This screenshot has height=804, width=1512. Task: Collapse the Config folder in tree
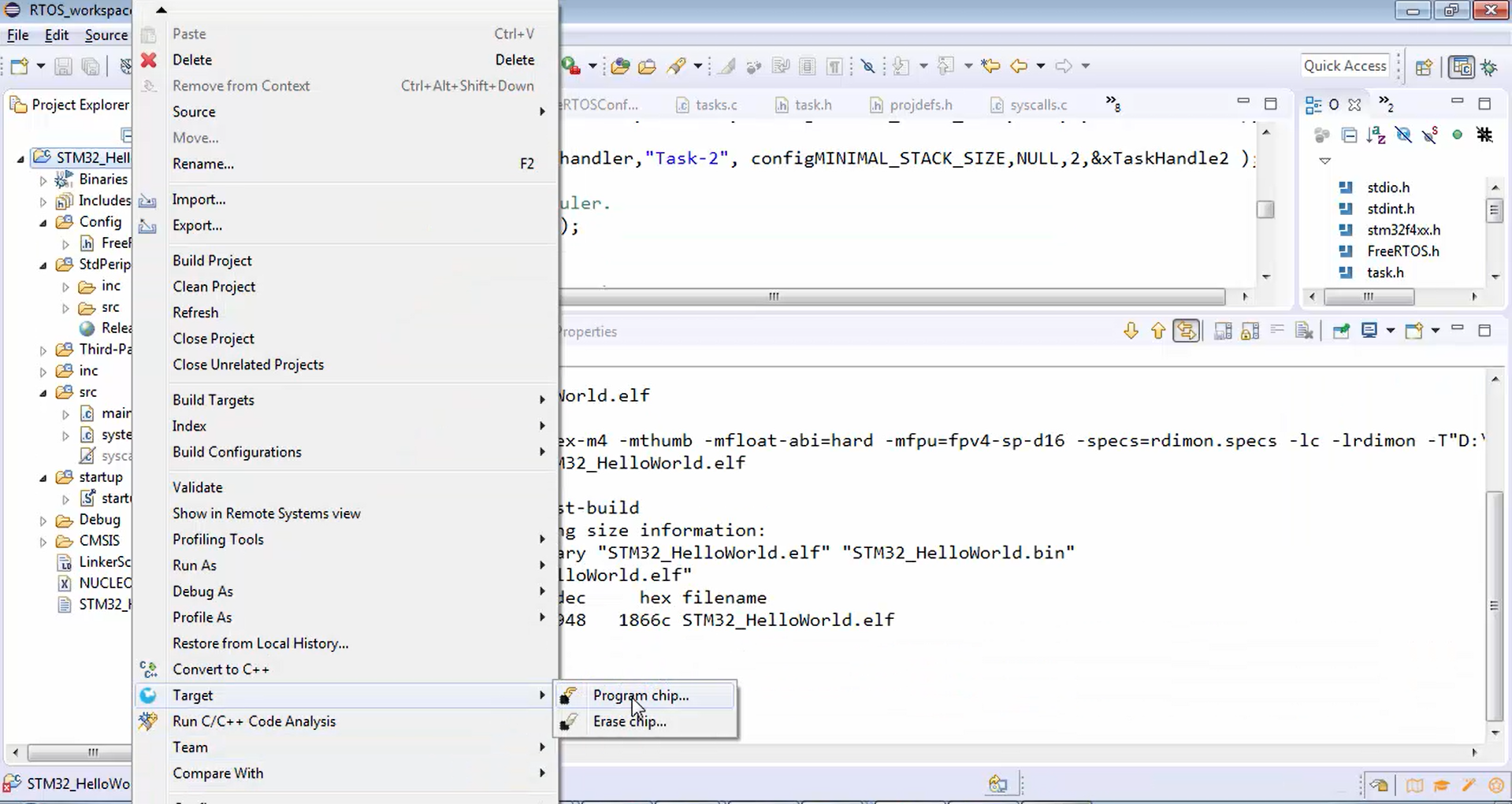coord(43,223)
